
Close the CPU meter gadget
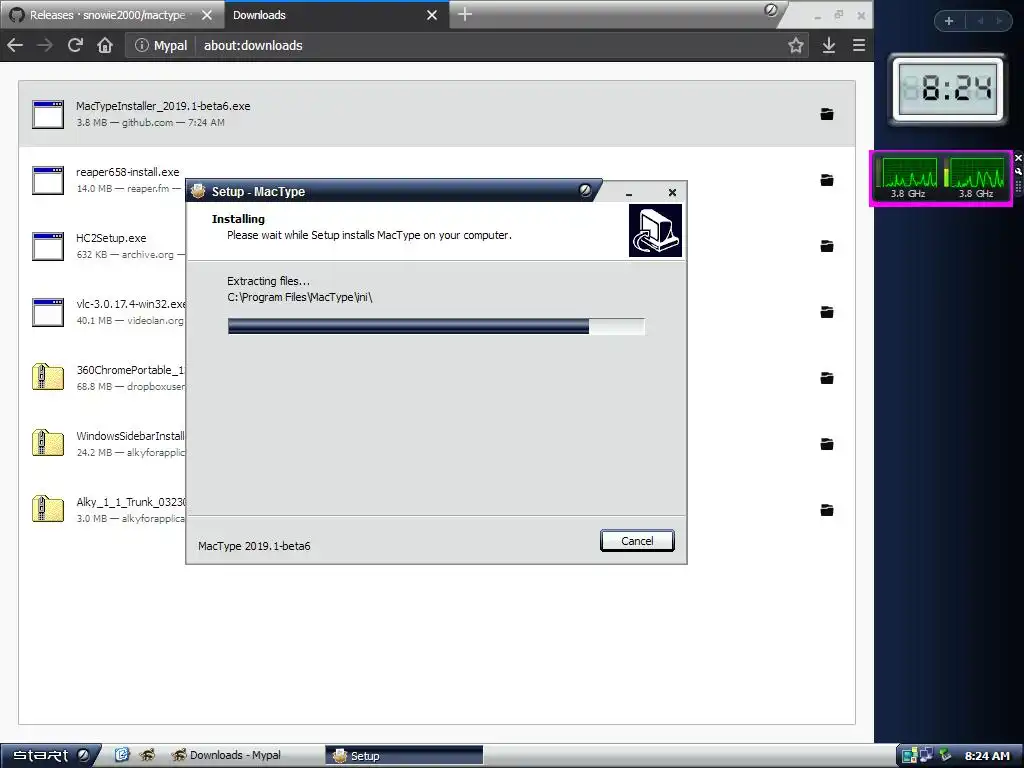[1018, 158]
